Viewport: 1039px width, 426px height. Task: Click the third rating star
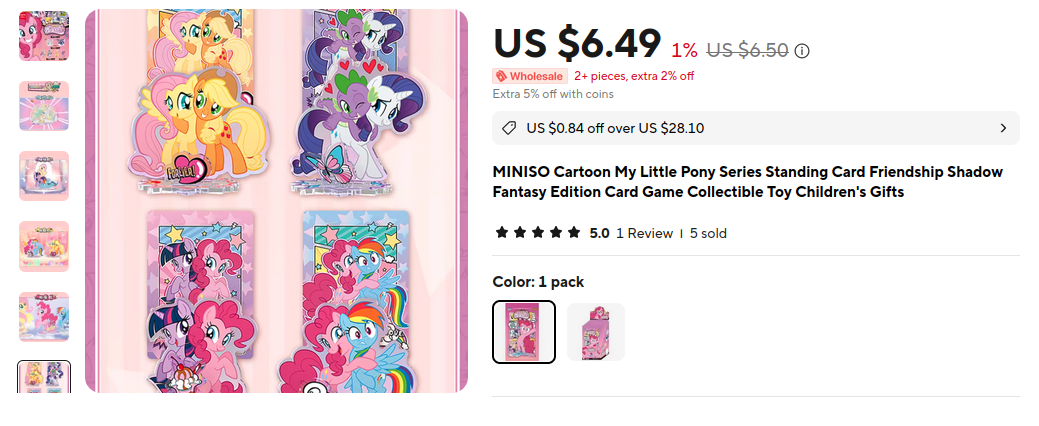538,233
